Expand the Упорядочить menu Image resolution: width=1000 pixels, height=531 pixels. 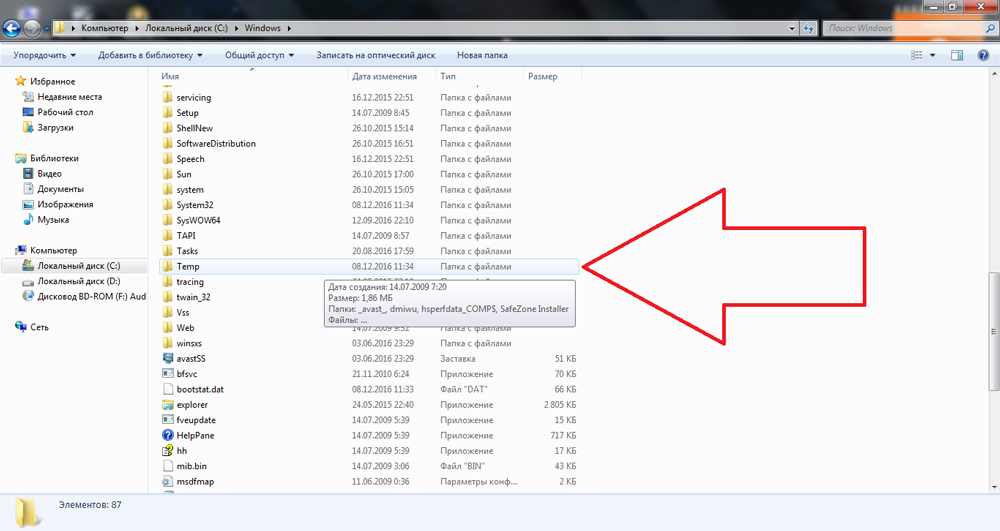click(x=45, y=55)
